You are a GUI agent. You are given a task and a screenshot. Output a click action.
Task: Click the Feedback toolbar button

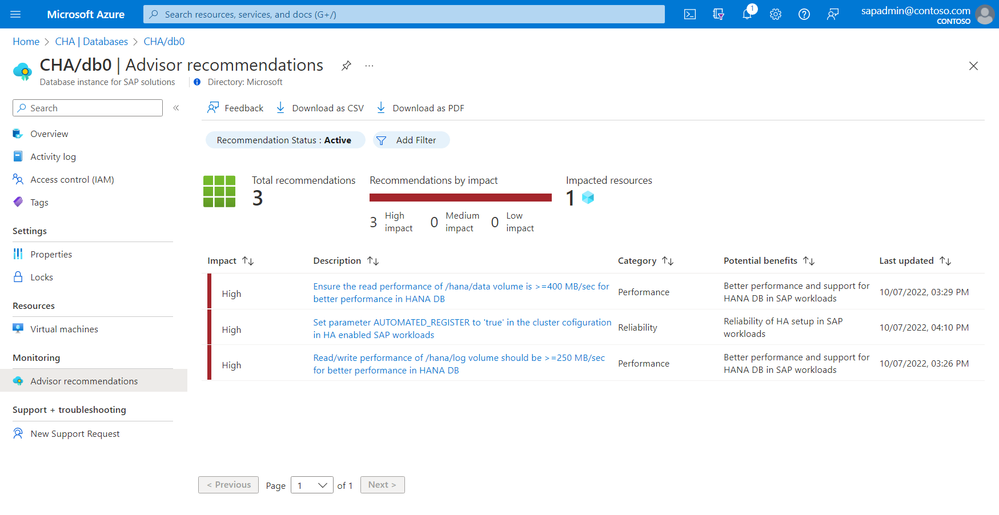[x=235, y=108]
